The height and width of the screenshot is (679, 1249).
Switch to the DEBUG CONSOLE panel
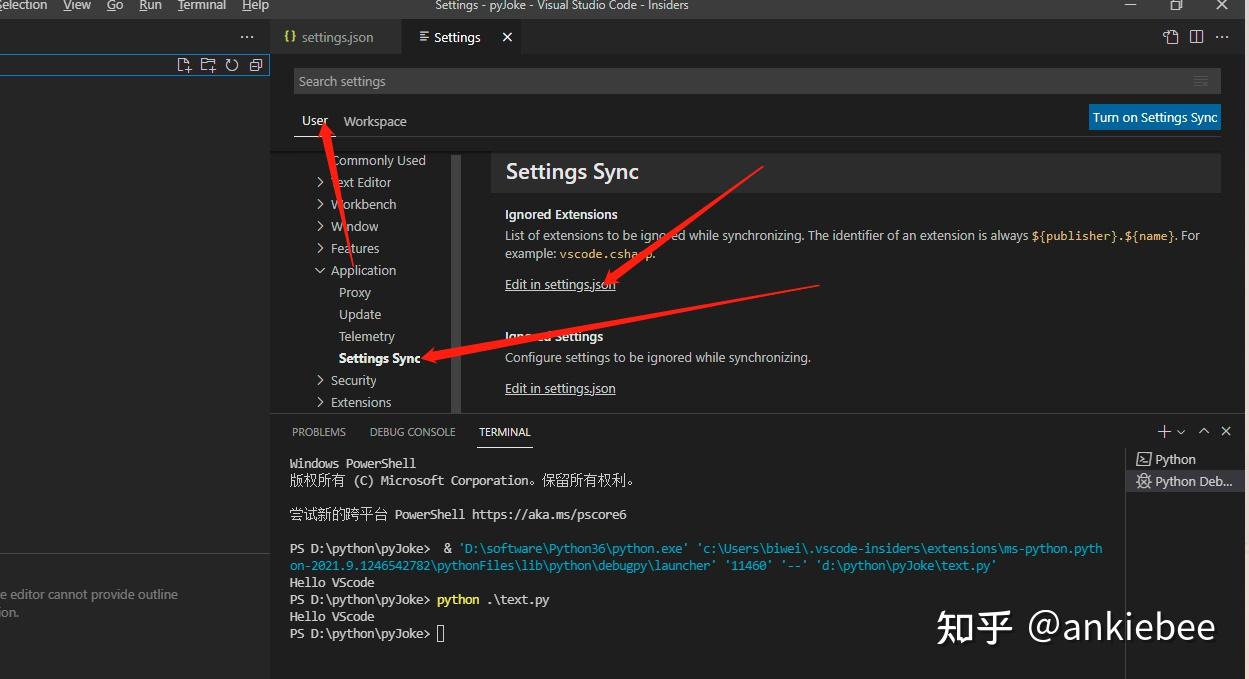411,431
